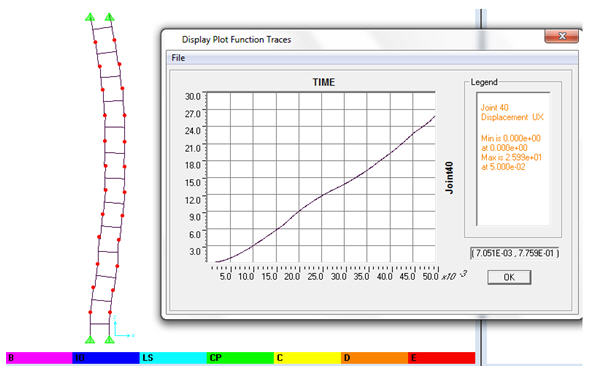Click the cursor coordinate readout field
The height and width of the screenshot is (377, 596).
(515, 253)
